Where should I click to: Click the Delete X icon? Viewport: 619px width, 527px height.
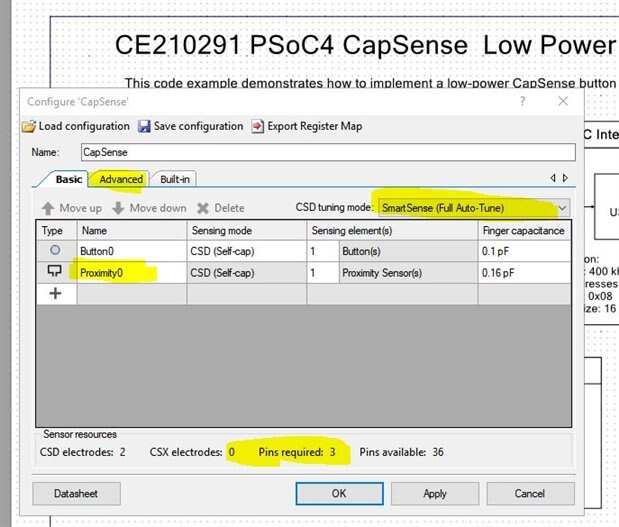[x=203, y=208]
